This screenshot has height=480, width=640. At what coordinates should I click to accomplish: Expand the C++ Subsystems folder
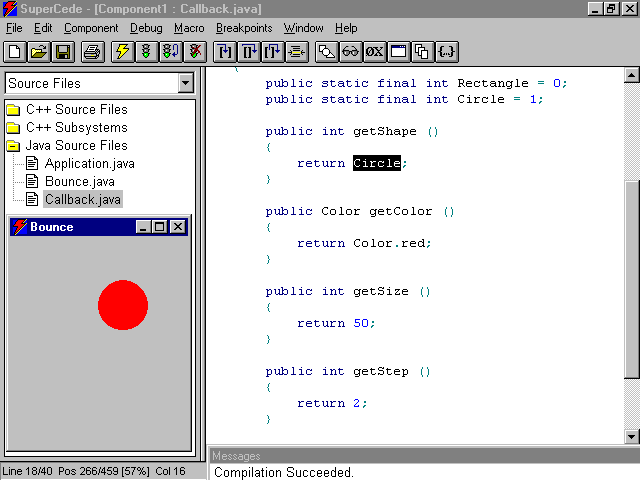point(13,127)
